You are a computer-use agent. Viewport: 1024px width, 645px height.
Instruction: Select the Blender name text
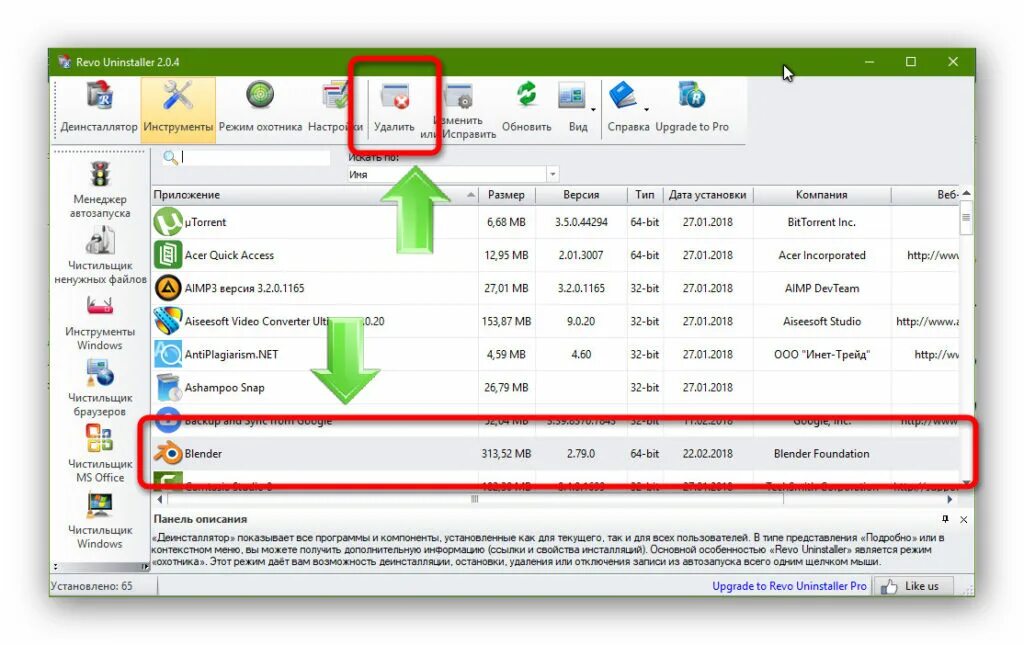point(203,453)
